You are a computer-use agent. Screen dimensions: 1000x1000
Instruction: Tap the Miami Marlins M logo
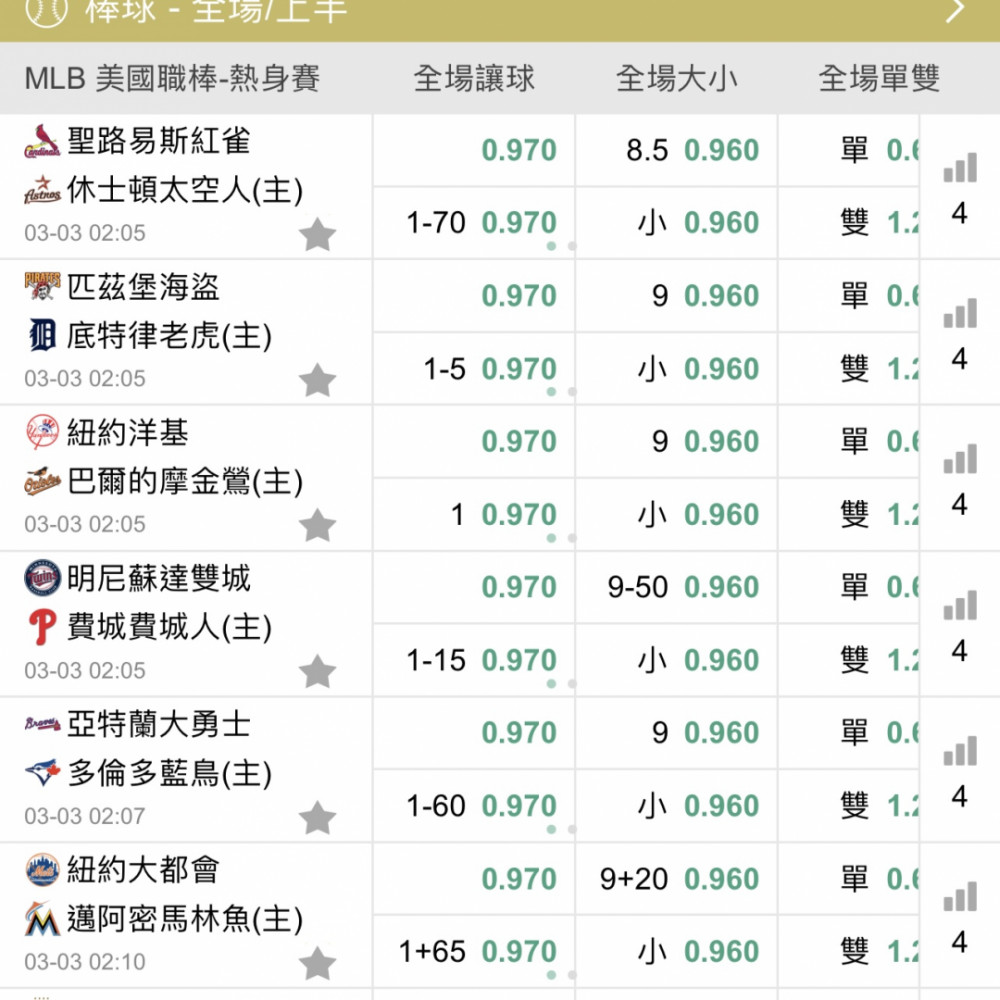42,918
